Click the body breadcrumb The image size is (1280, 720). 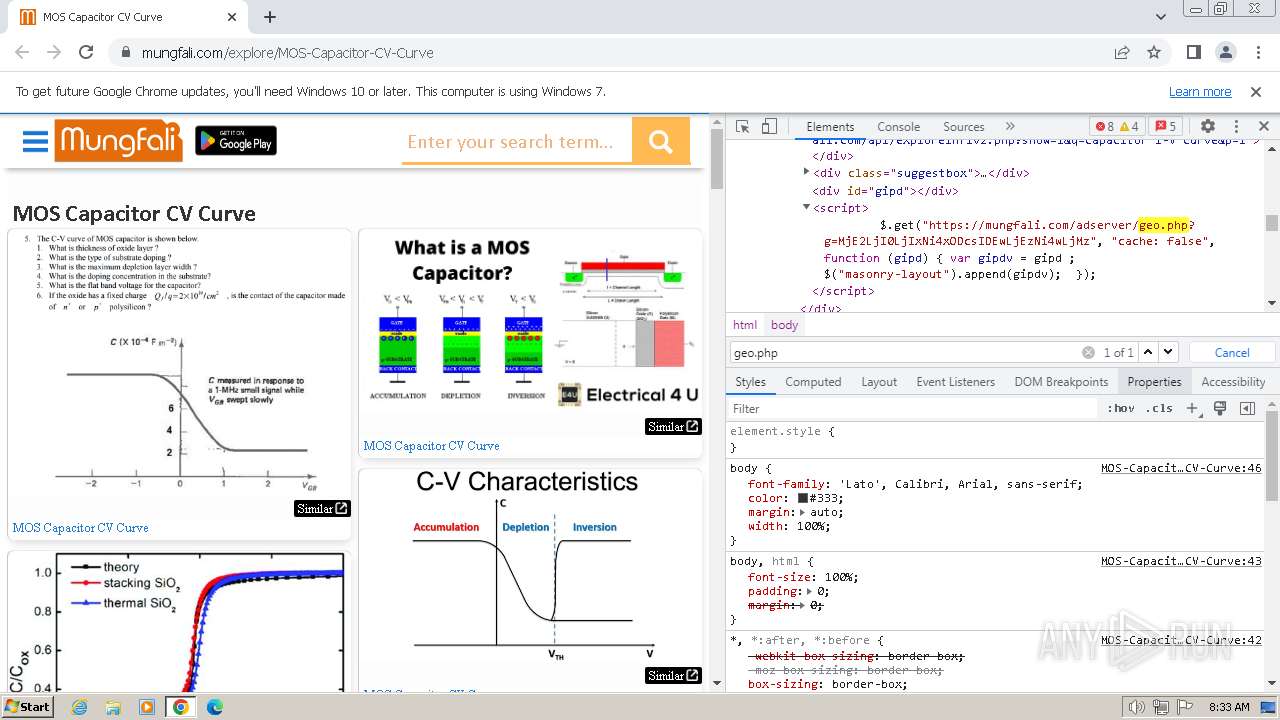coord(785,325)
